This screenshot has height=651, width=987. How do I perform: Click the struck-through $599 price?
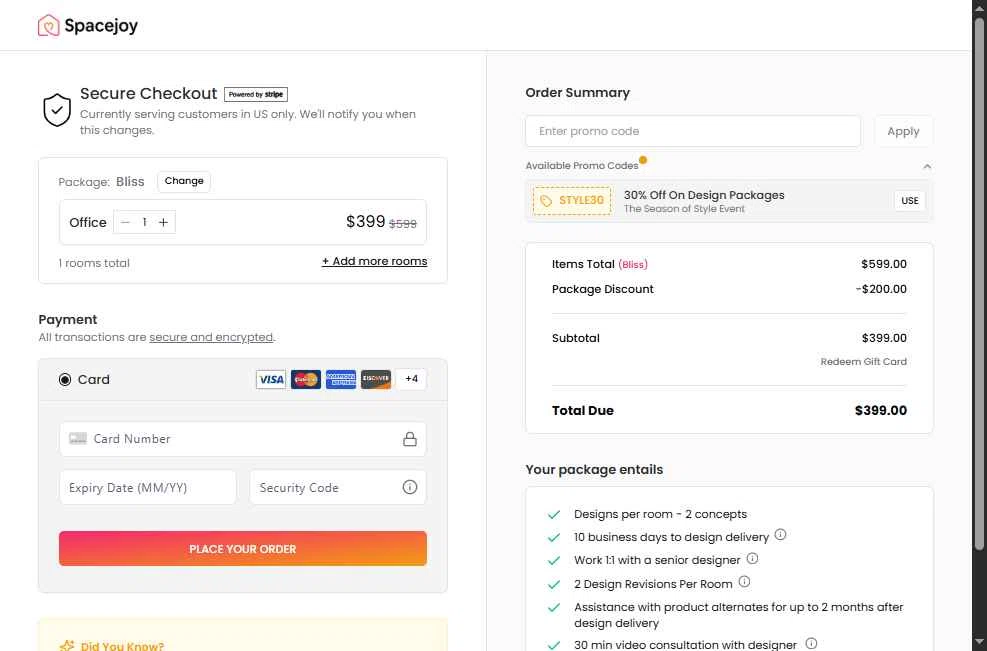[x=403, y=224]
